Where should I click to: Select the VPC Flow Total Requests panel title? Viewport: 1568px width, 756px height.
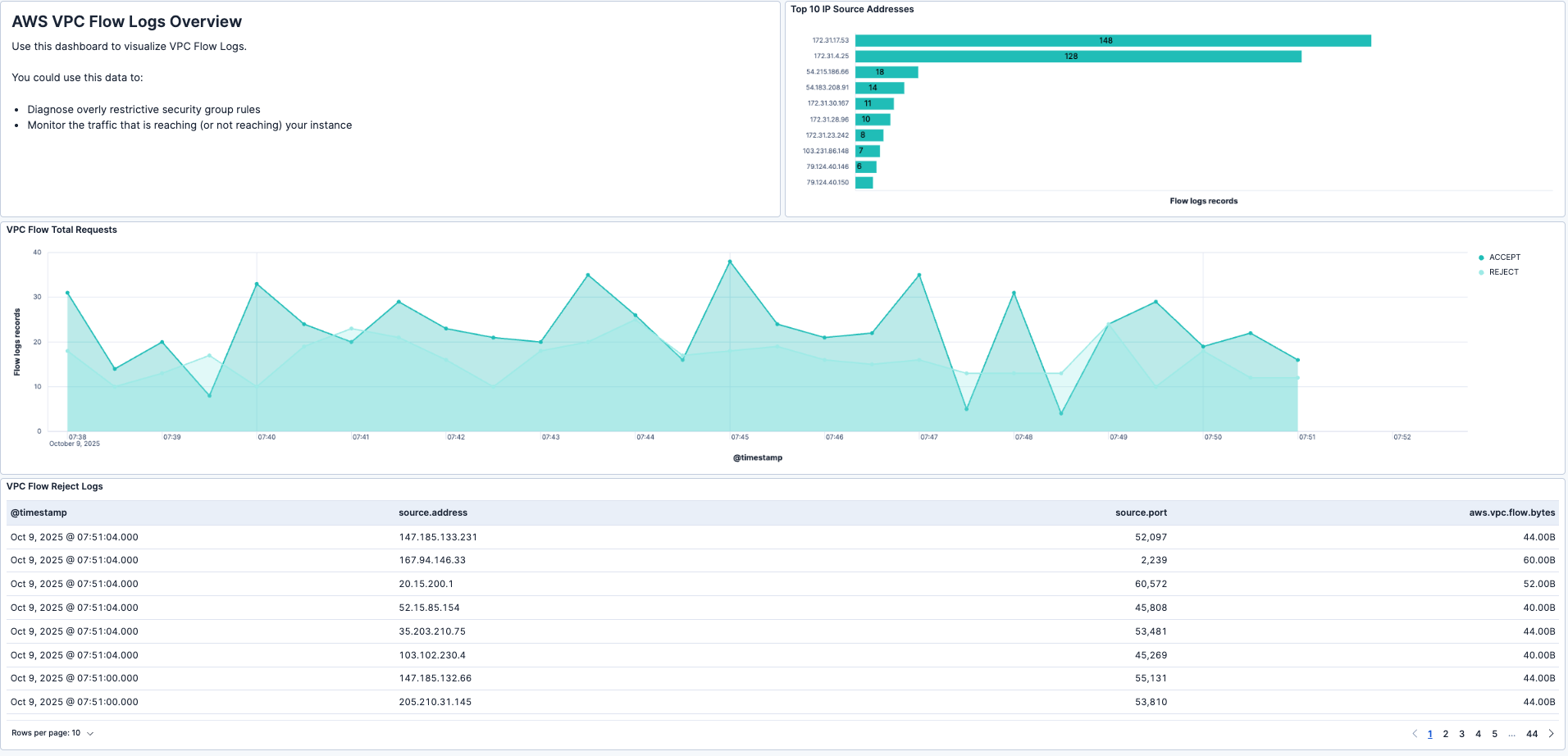pos(62,230)
